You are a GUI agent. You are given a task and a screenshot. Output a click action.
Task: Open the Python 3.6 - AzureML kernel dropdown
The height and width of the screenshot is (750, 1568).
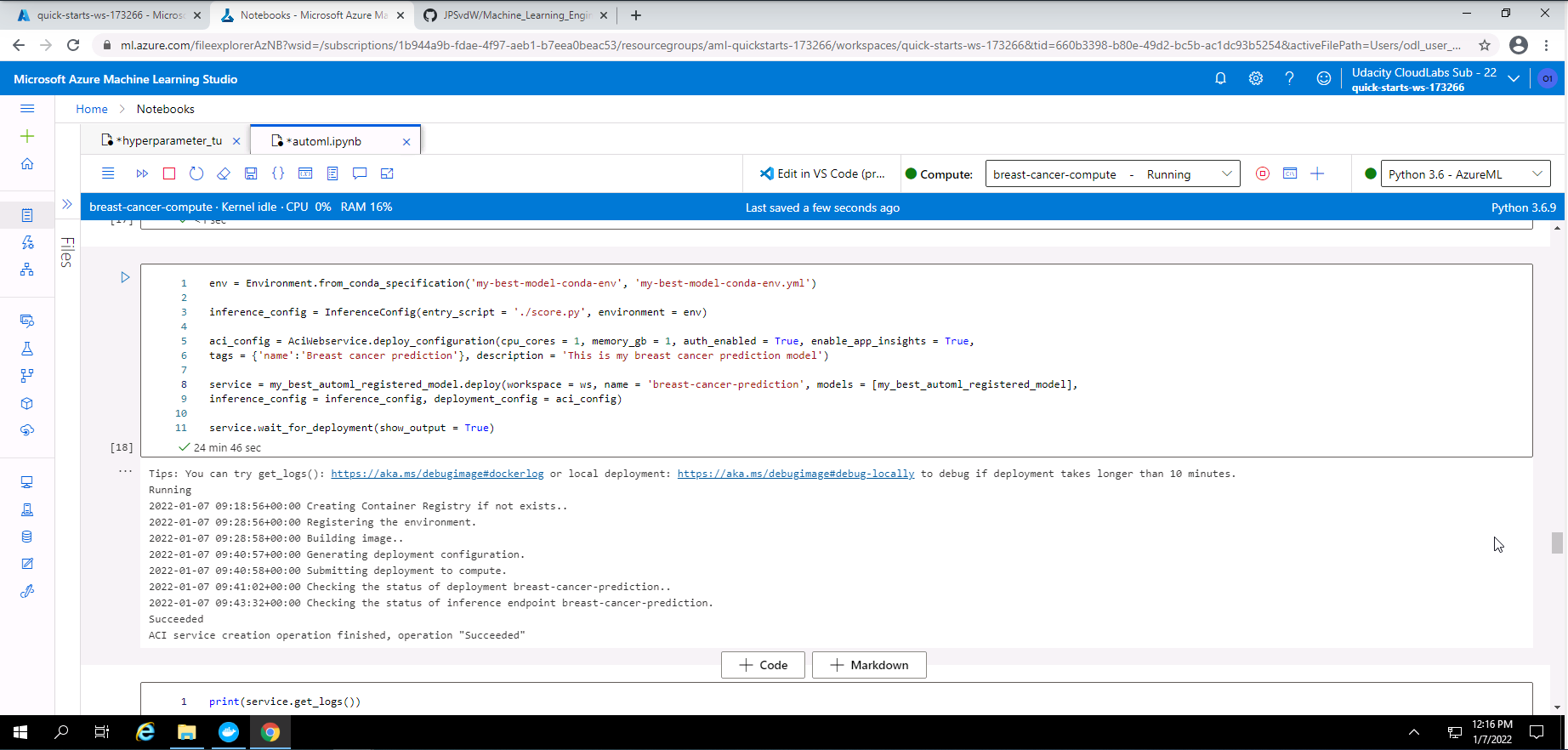(1466, 174)
